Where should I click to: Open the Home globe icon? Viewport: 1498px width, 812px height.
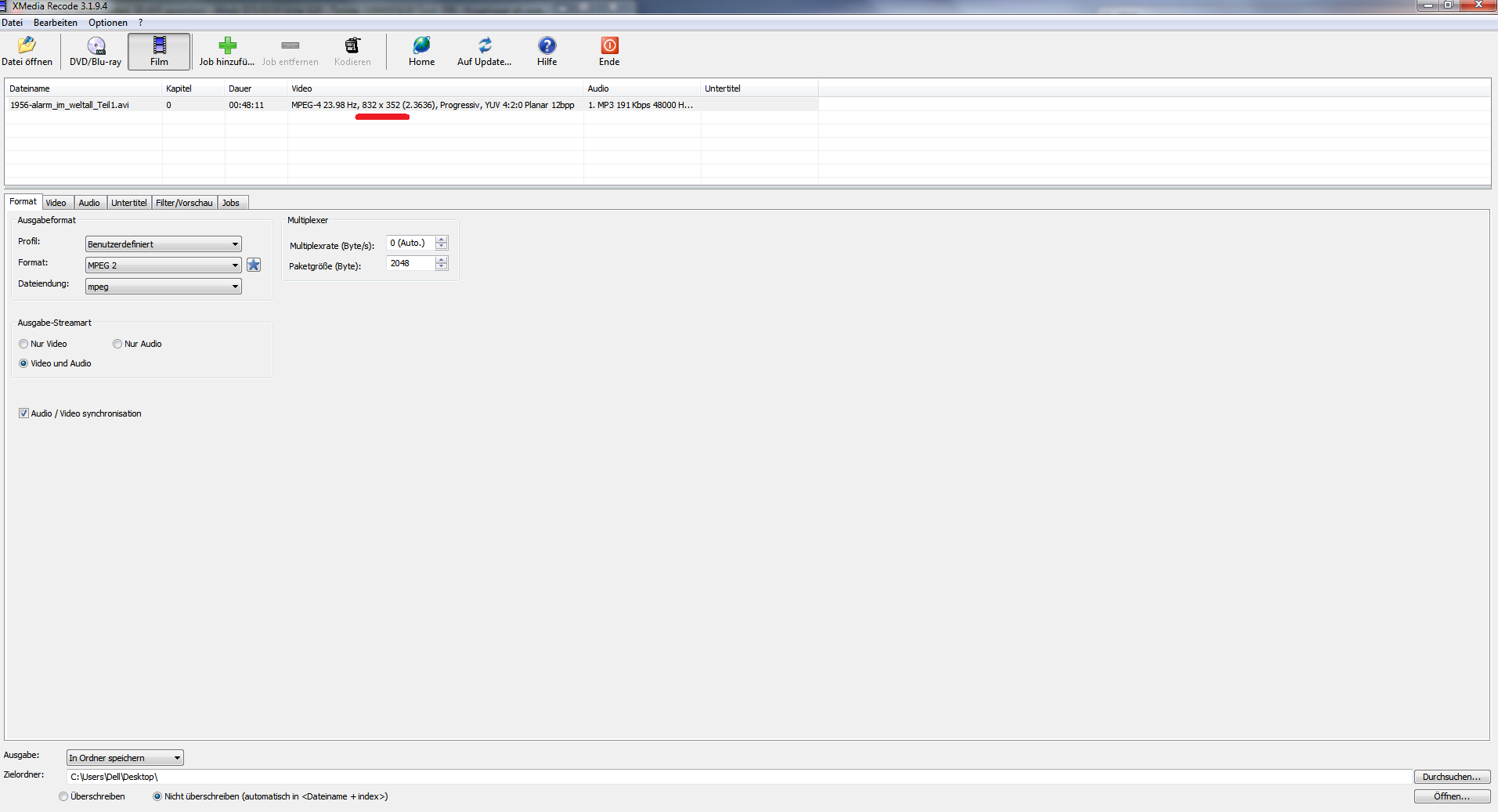[x=421, y=45]
